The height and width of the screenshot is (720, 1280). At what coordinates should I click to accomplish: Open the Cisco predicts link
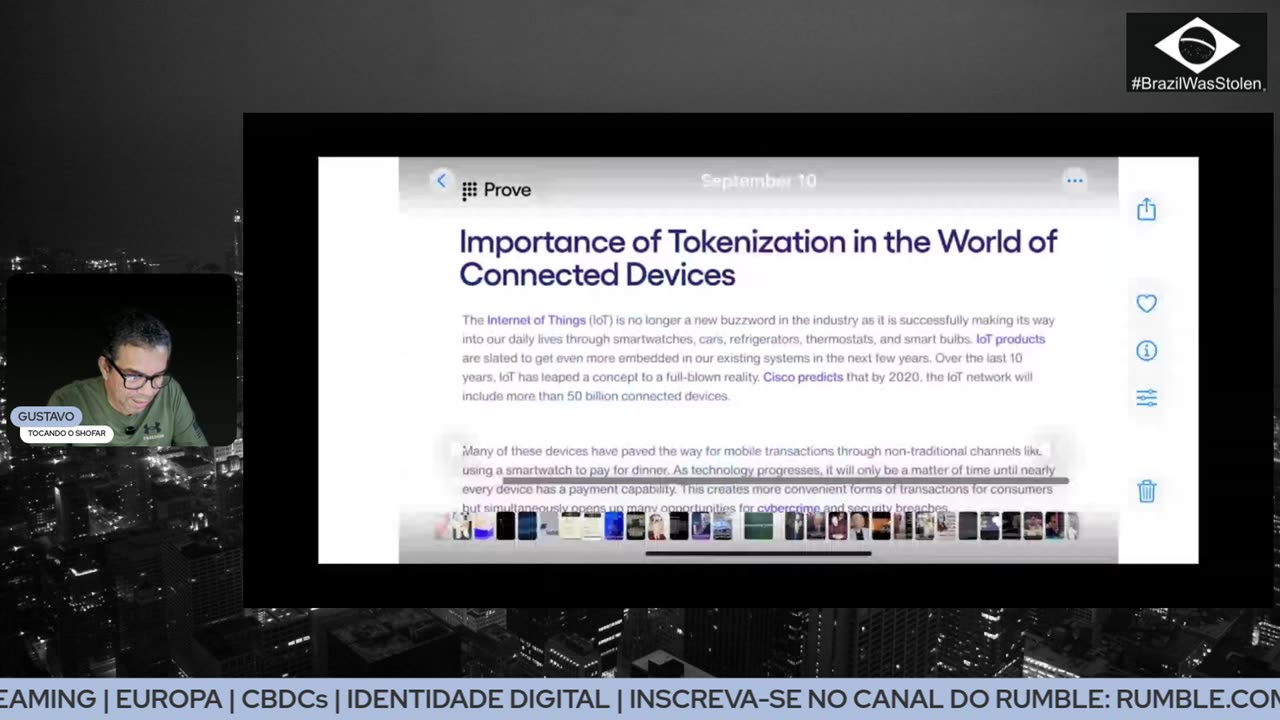[803, 377]
